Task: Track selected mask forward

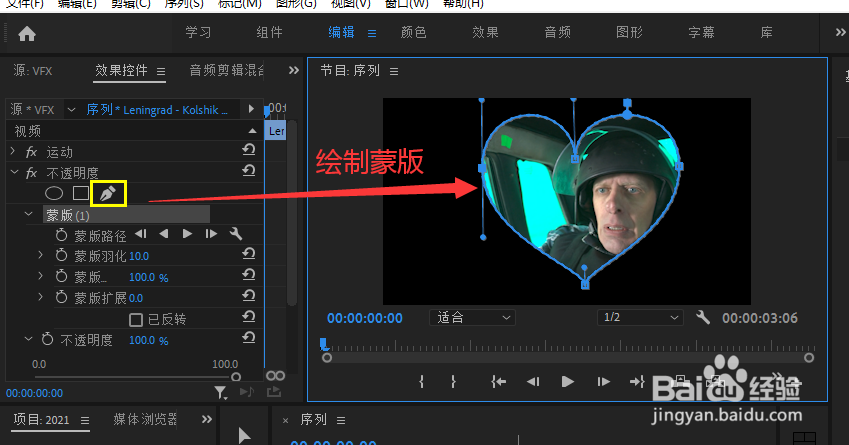Action: pyautogui.click(x=187, y=234)
